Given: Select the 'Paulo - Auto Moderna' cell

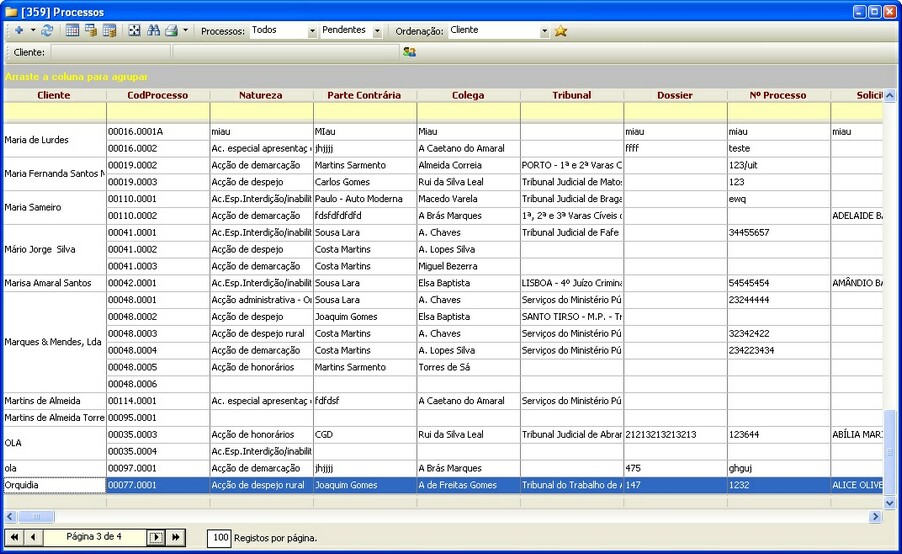Looking at the screenshot, I should 365,199.
